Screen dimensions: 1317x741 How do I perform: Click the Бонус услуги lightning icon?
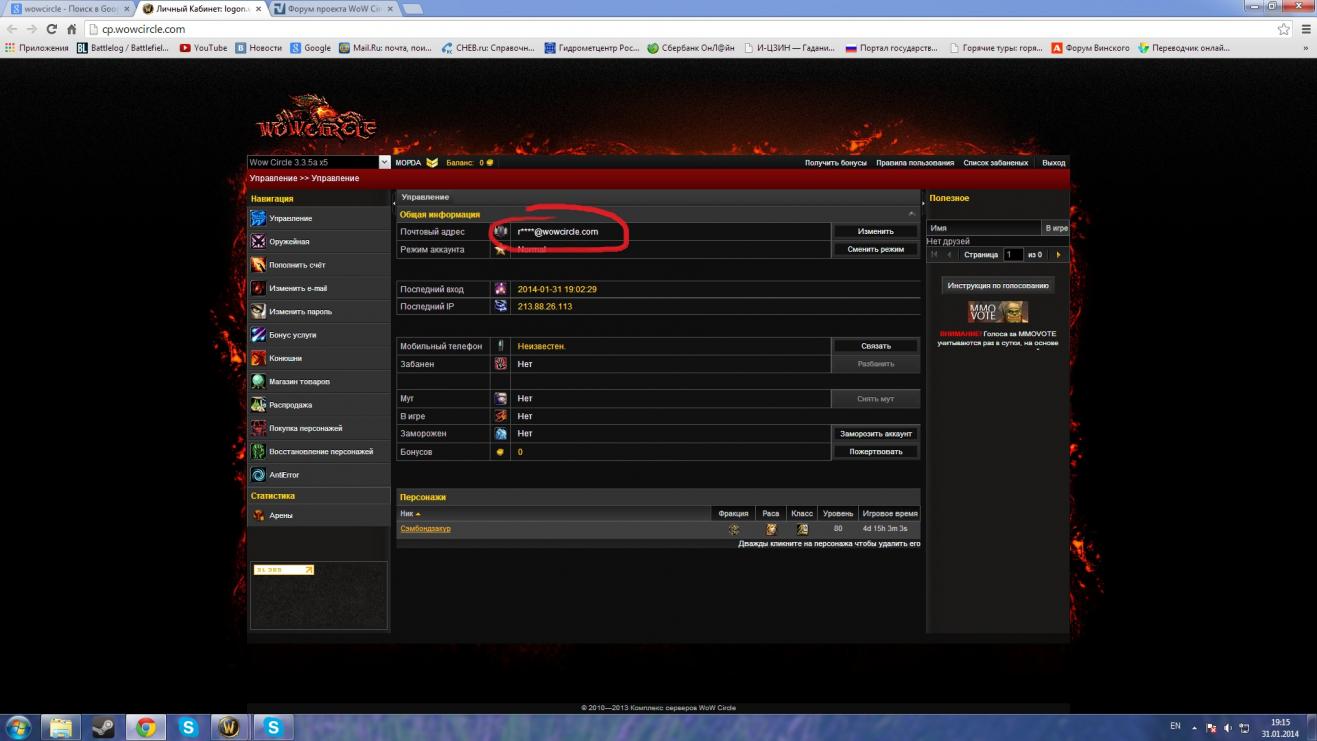258,335
